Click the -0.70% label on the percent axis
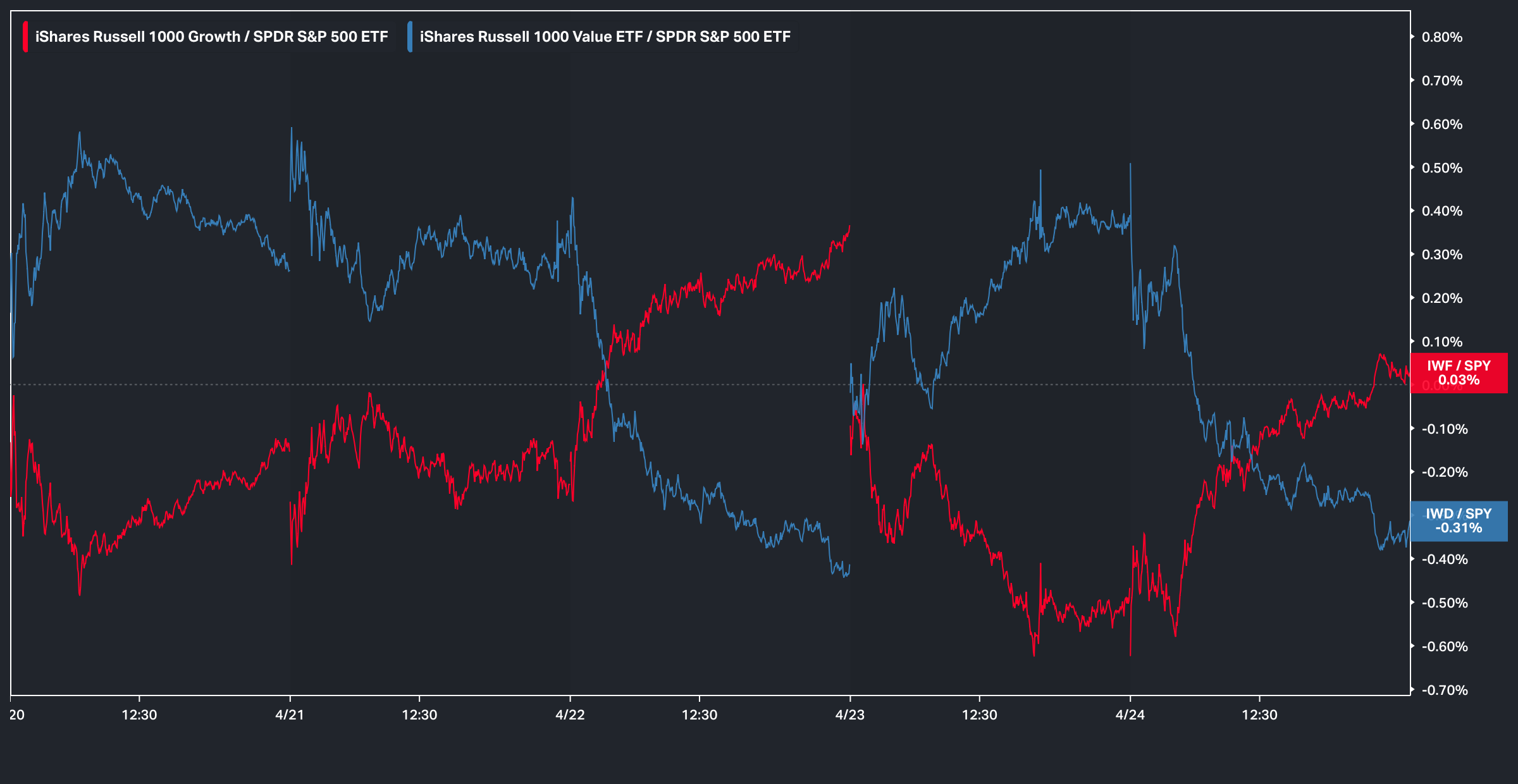The height and width of the screenshot is (784, 1518). click(1444, 690)
